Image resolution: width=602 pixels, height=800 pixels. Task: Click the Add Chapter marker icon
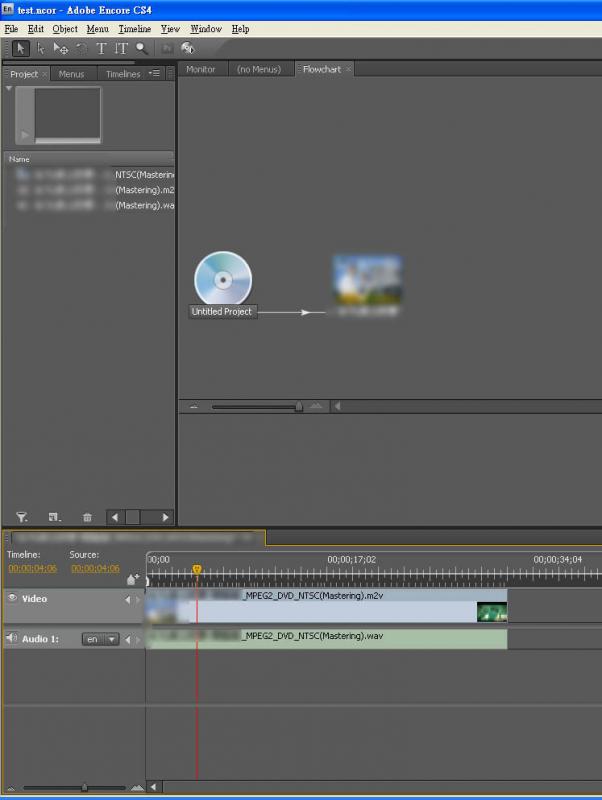[132, 579]
